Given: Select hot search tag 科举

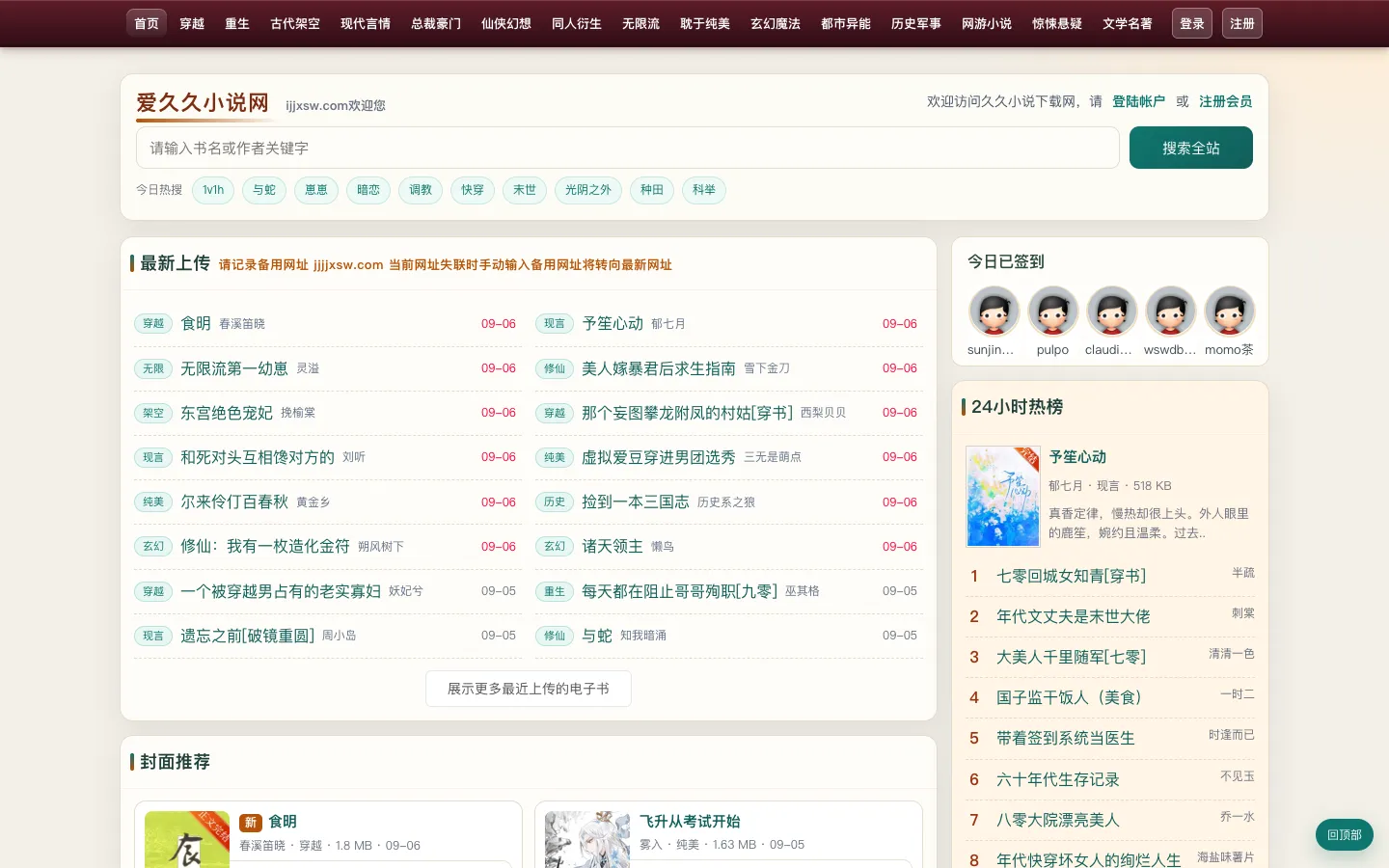Looking at the screenshot, I should click(704, 190).
